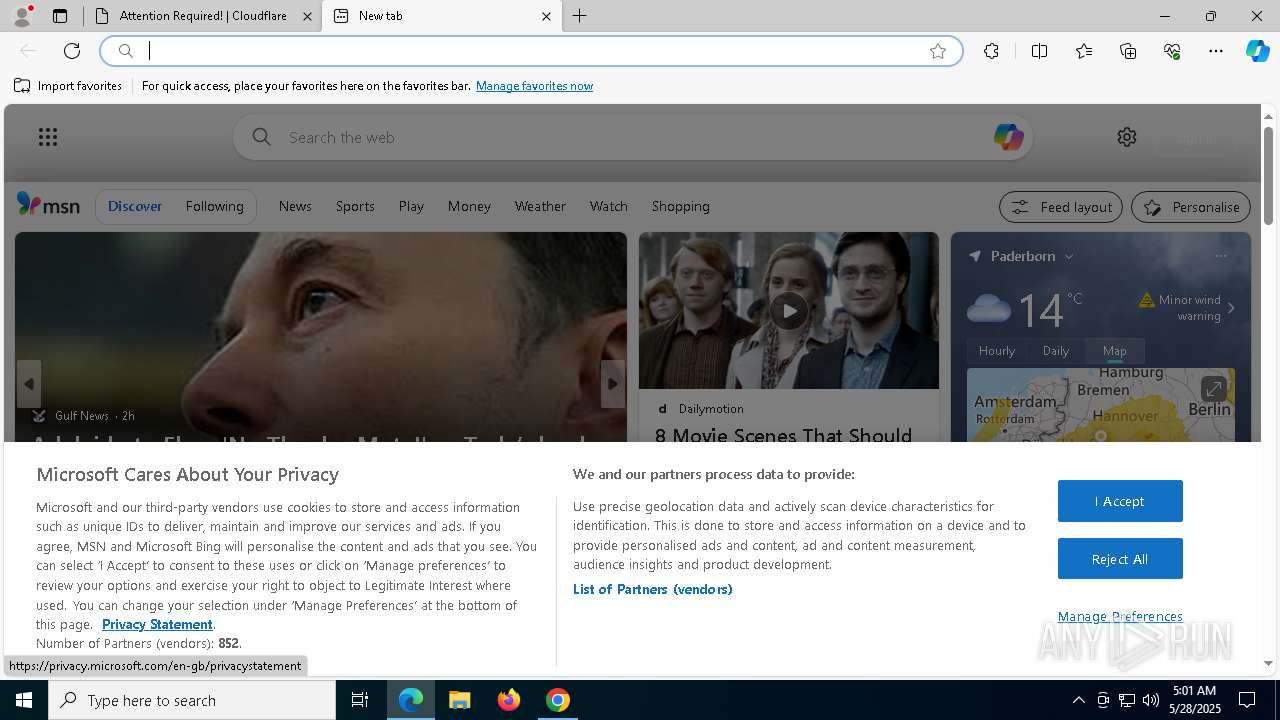1280x720 pixels.
Task: Refresh the page with reload icon
Action: [72, 51]
